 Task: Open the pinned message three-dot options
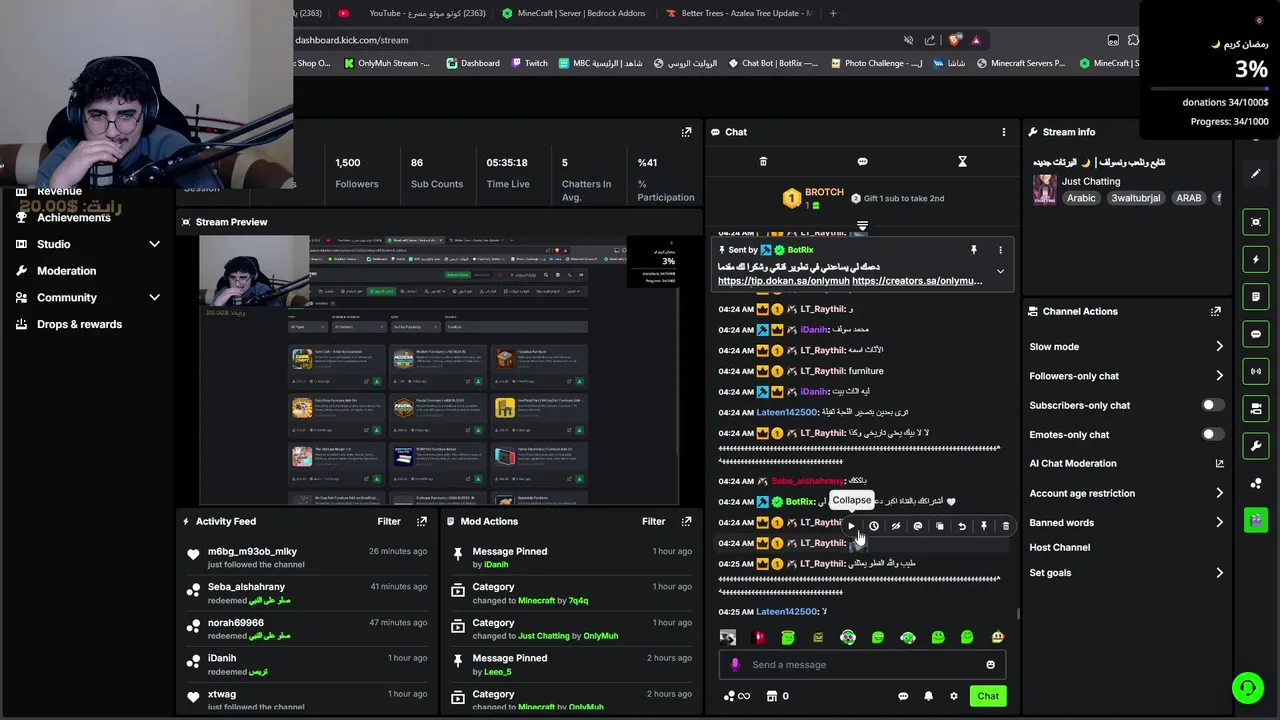coord(1000,250)
